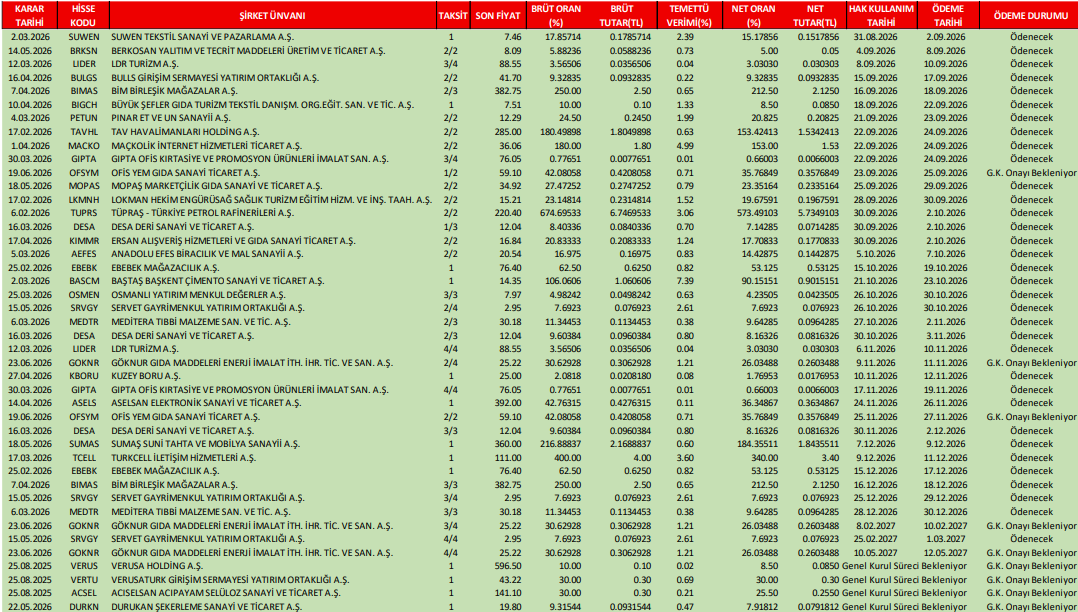
Task: Select the BULGS code cell
Action: click(x=85, y=77)
